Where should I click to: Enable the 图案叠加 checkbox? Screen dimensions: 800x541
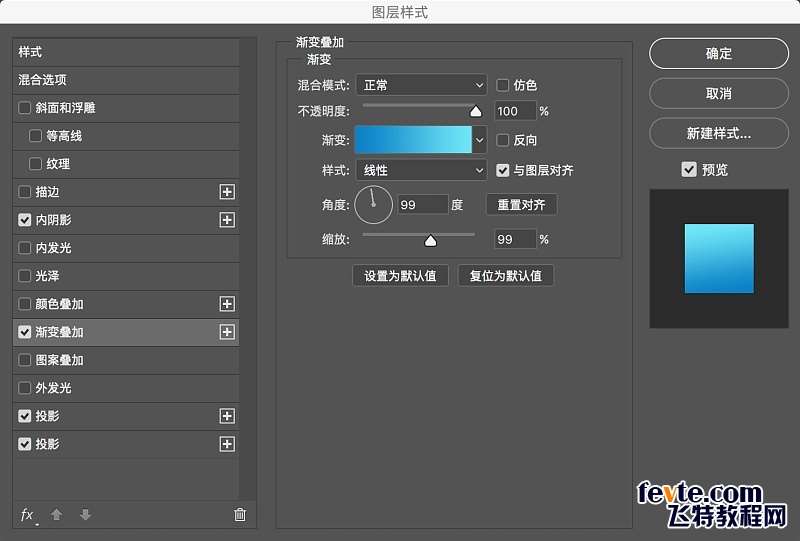coord(24,360)
